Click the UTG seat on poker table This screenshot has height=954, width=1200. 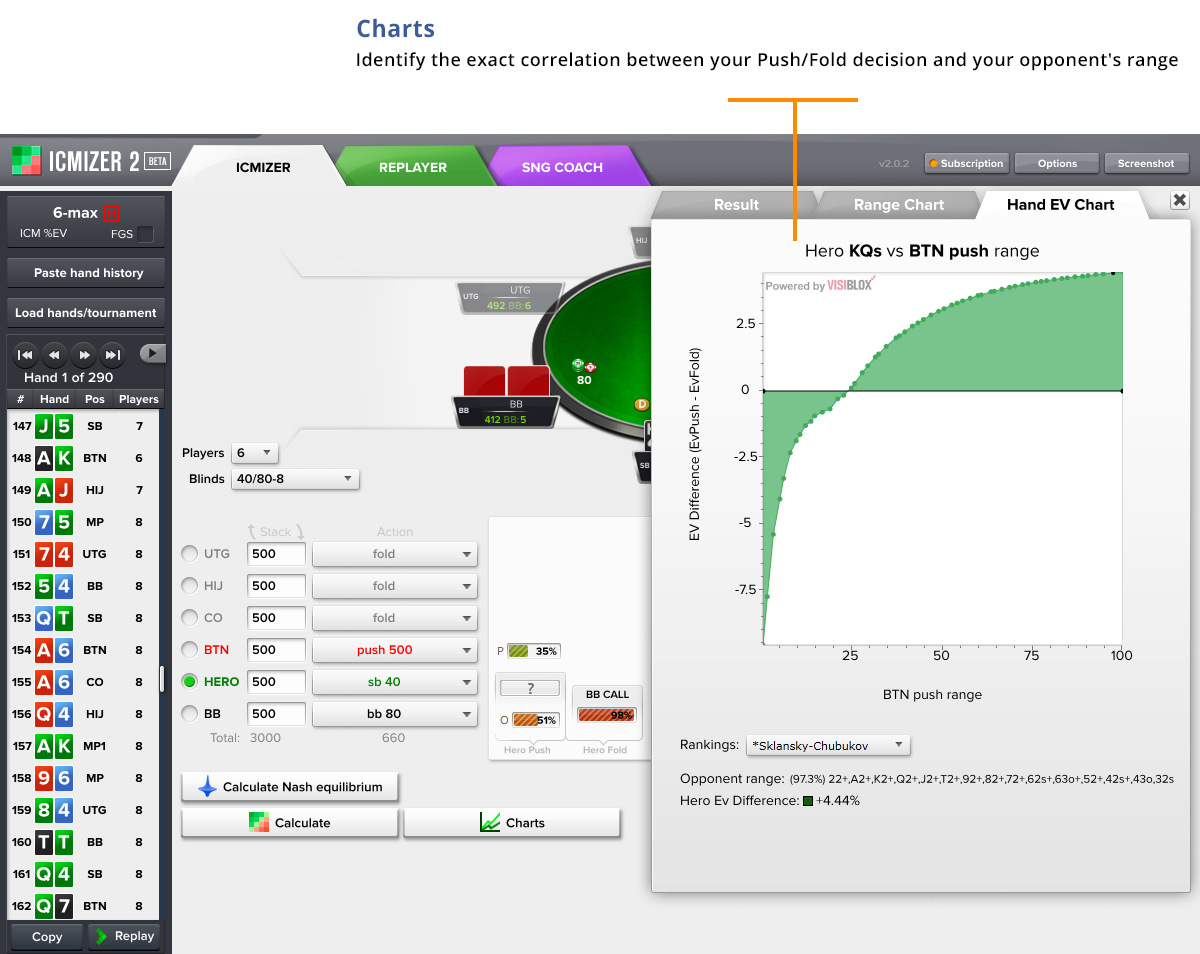(x=508, y=298)
